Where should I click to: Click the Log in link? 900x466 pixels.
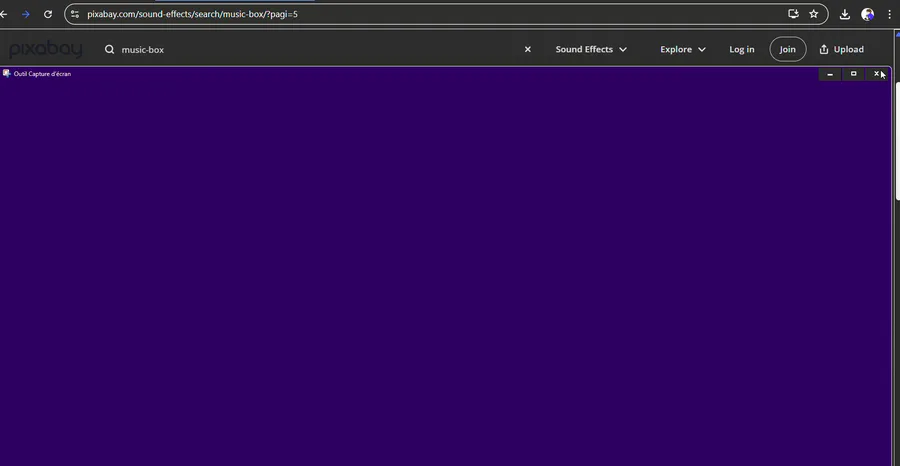pyautogui.click(x=742, y=49)
